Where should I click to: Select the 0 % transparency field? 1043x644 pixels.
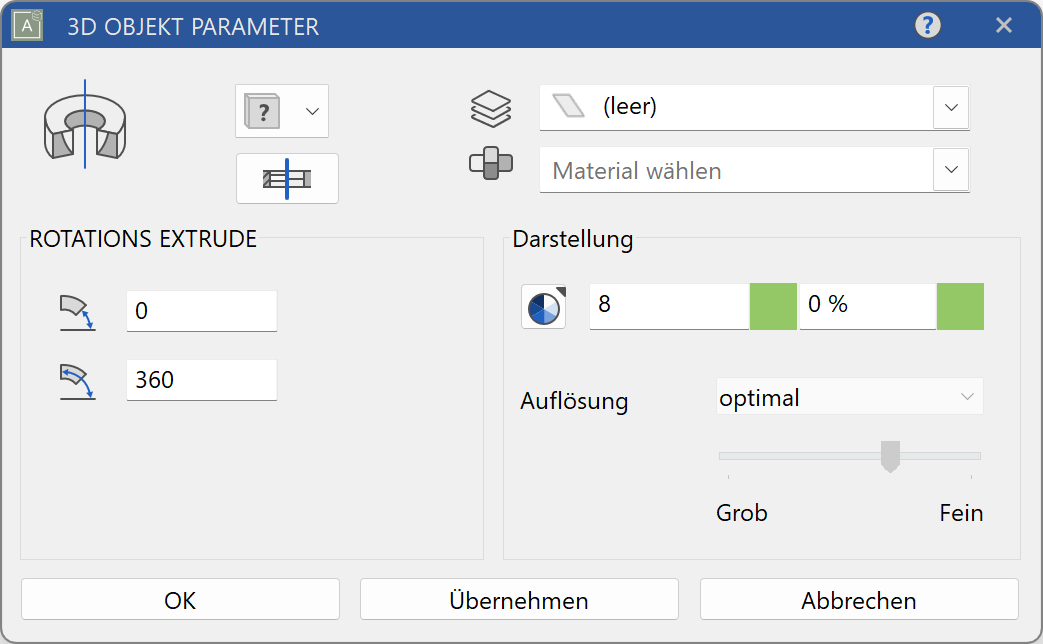click(866, 307)
